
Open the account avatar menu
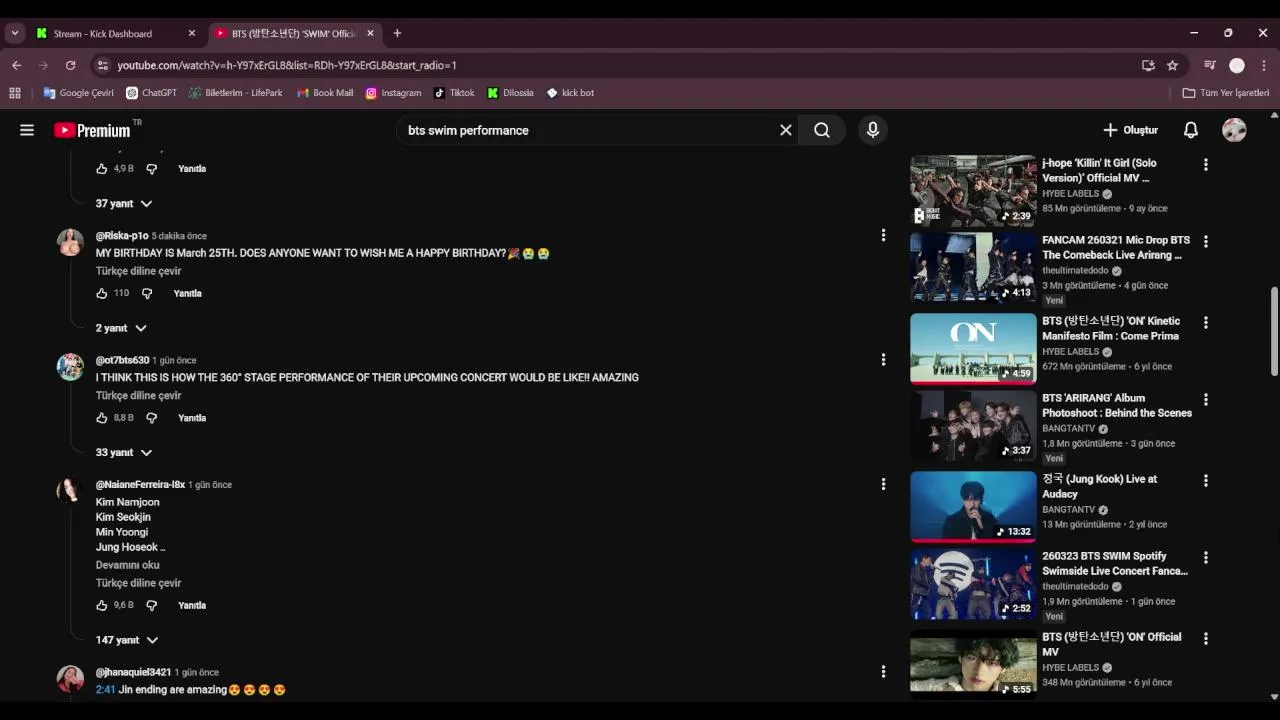click(x=1234, y=130)
